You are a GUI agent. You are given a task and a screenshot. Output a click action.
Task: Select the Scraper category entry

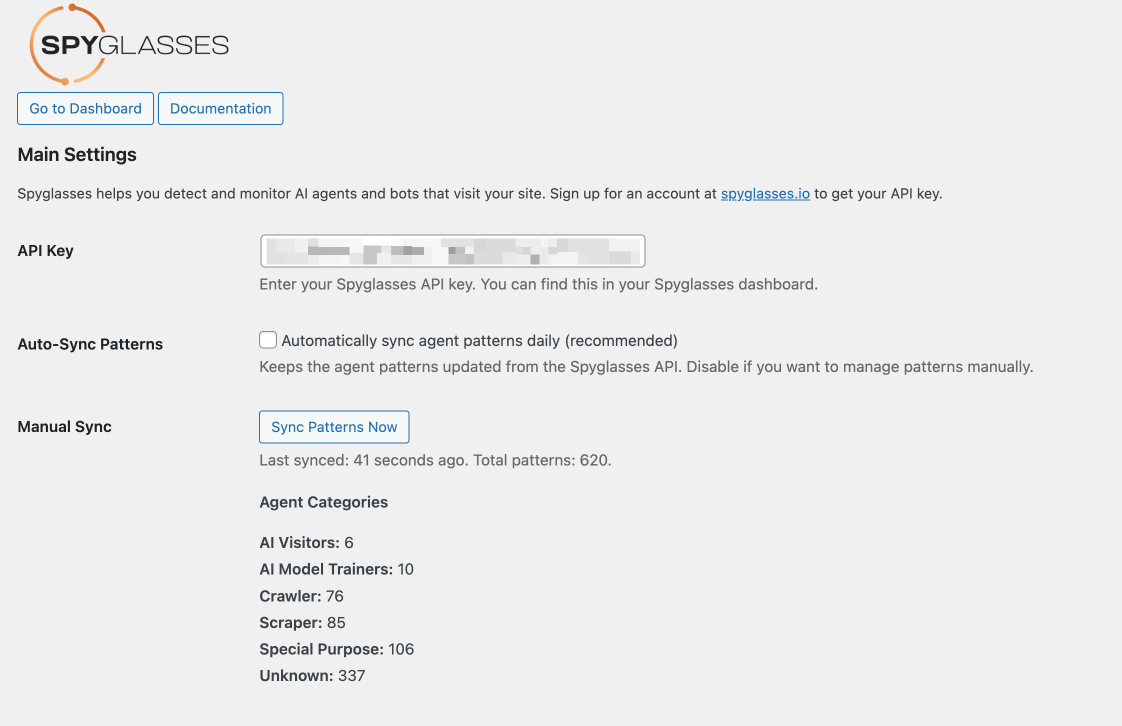(x=302, y=622)
